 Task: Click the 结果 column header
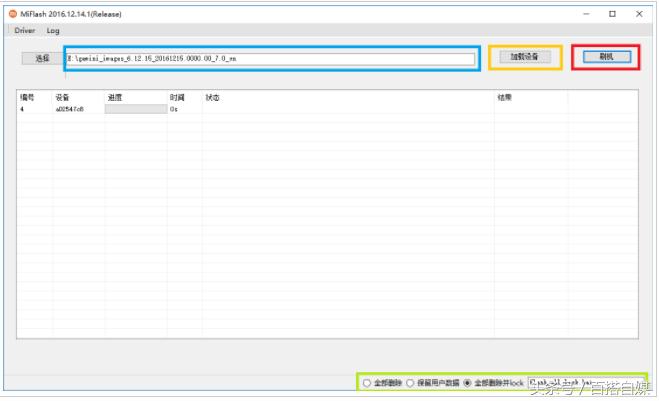click(505, 97)
